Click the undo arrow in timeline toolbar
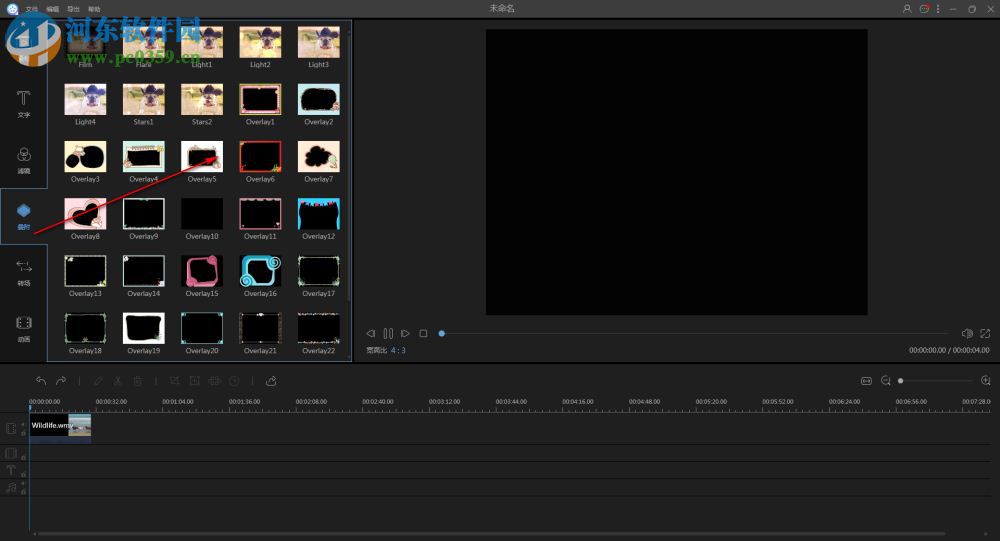1000x541 pixels. pos(41,381)
